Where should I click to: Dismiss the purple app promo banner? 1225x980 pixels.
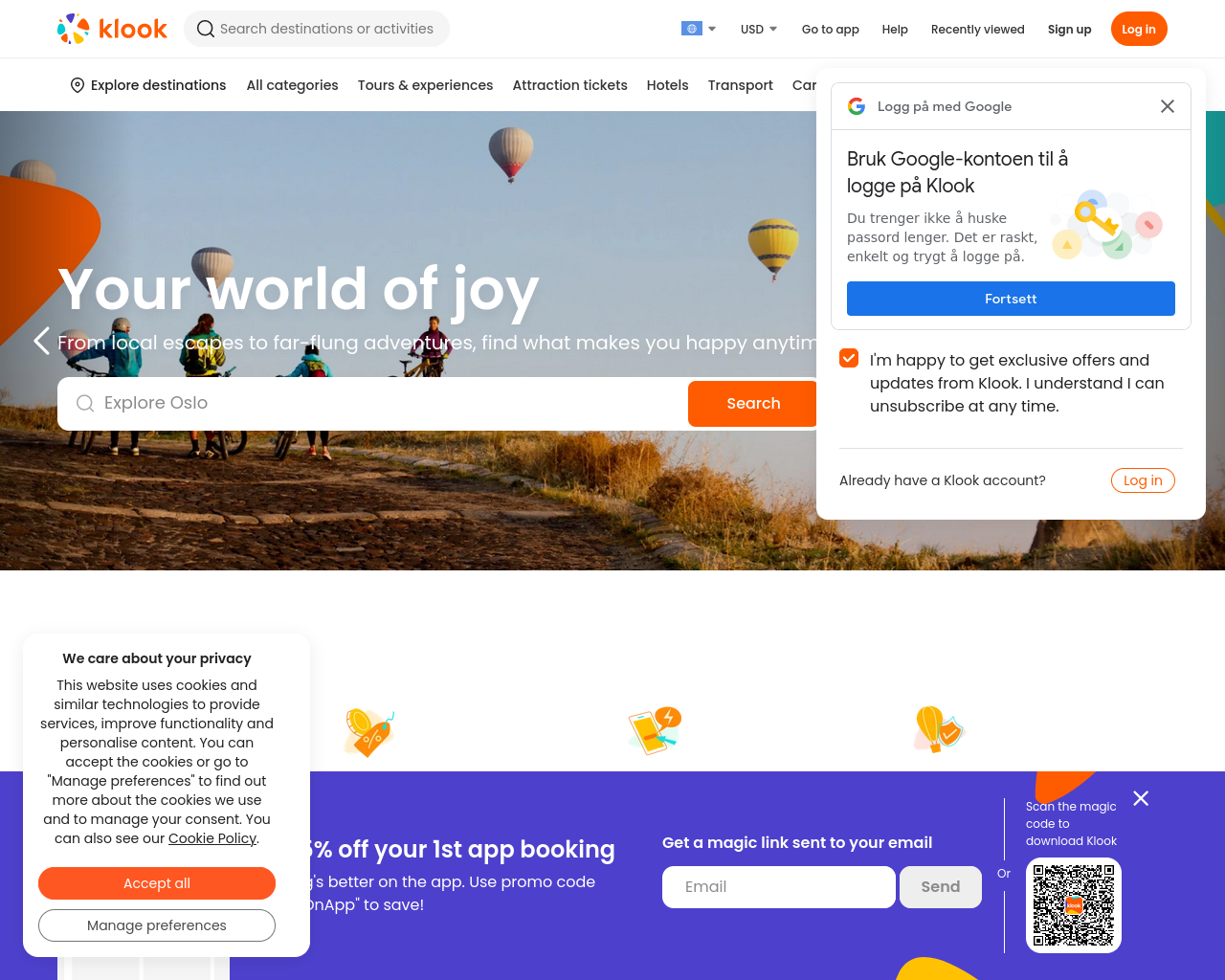click(1141, 798)
